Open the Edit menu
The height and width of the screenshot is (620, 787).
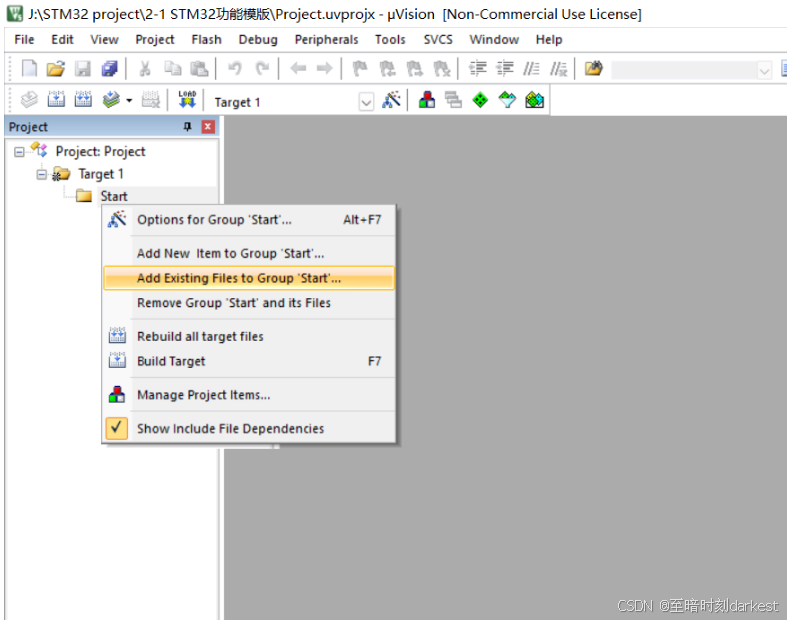tap(62, 40)
